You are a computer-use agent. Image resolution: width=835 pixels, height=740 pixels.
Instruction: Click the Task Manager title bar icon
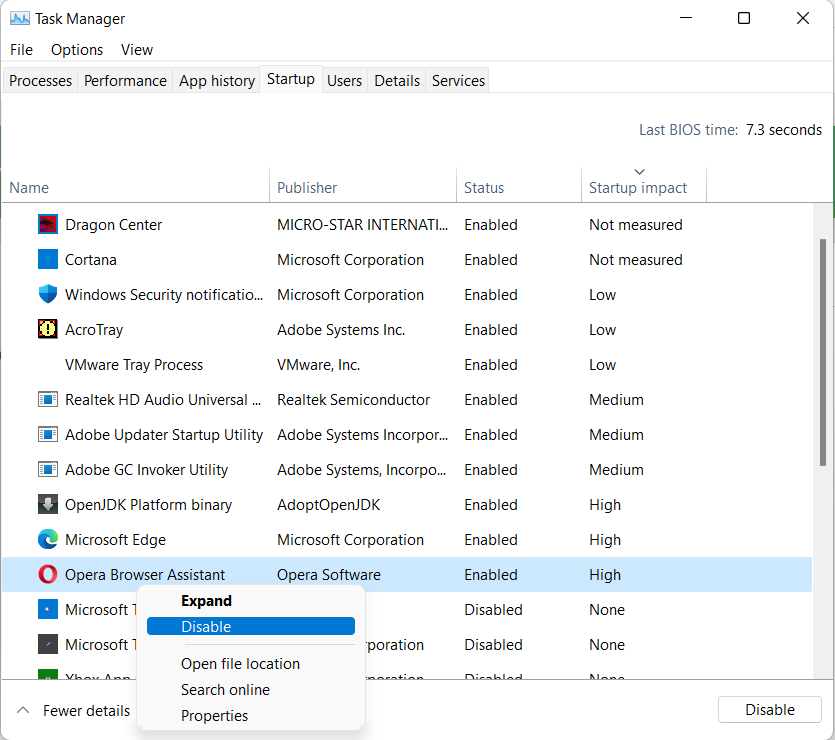20,19
